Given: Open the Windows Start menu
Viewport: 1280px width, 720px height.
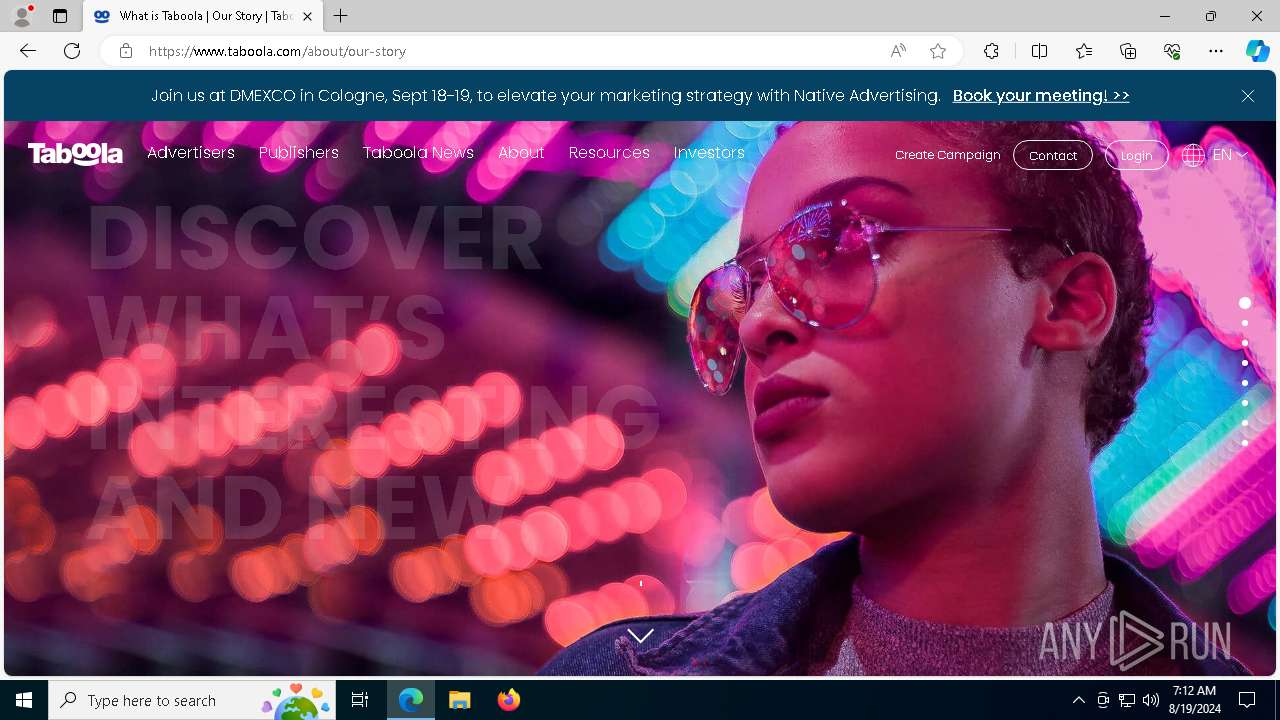Looking at the screenshot, I should 24,700.
